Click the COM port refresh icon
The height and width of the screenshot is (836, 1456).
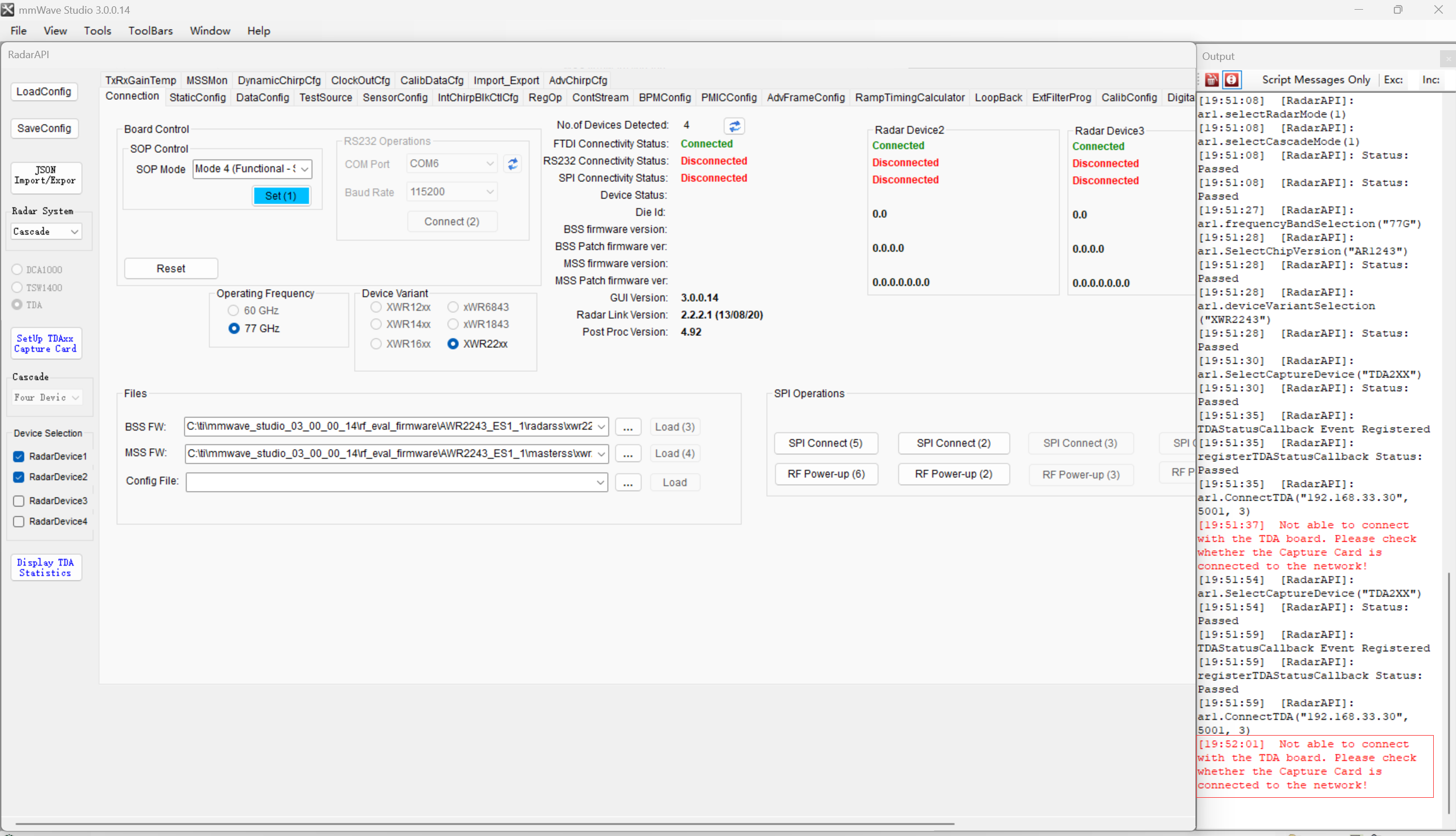[513, 164]
